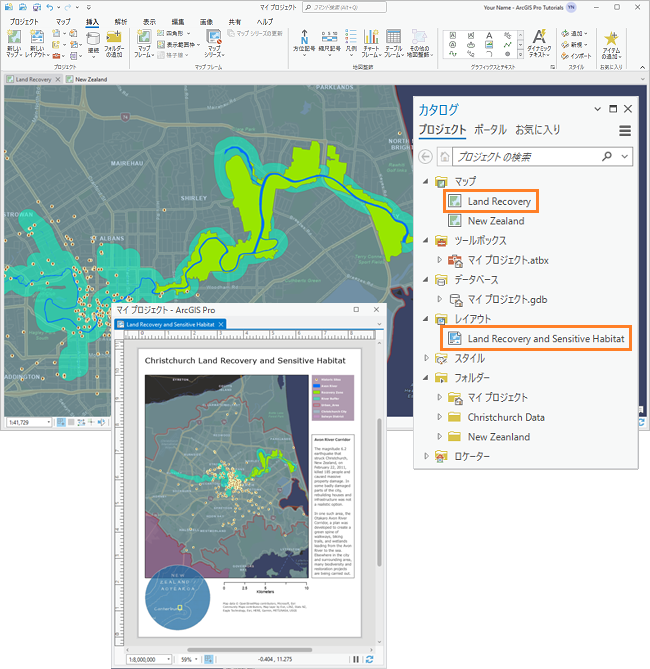Expand the ロケーター tree node
Screen dimensions: 650x669
[x=426, y=456]
